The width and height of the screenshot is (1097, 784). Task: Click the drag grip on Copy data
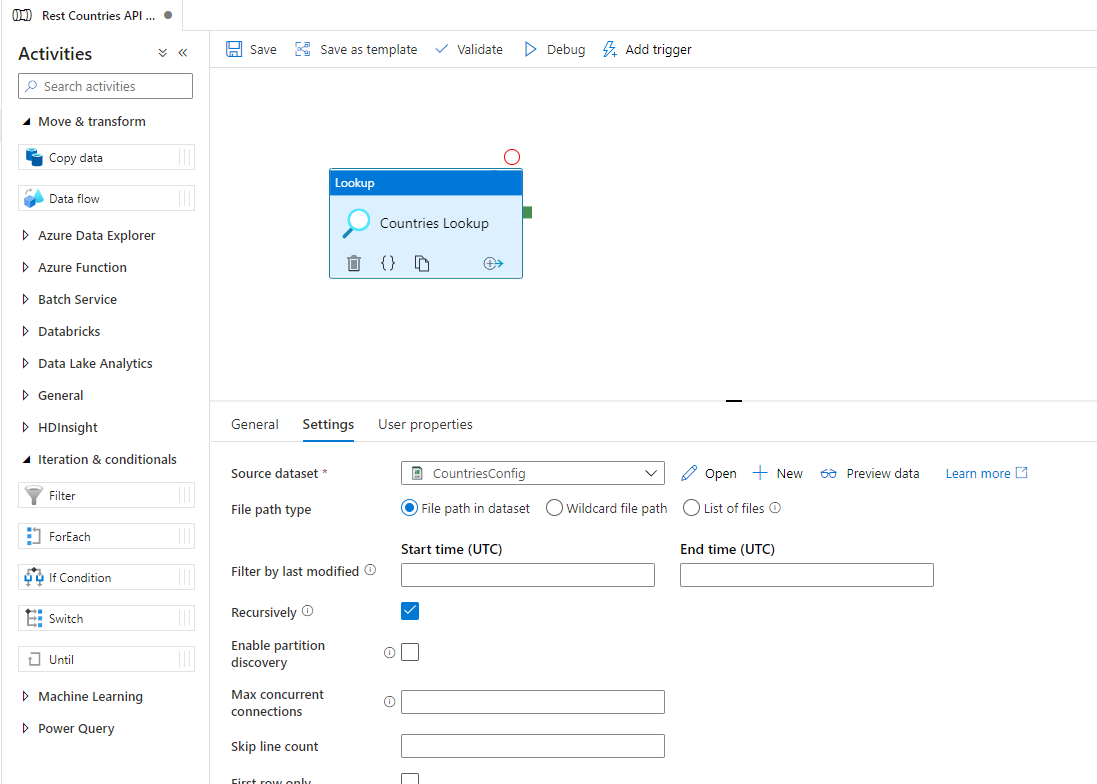(185, 157)
